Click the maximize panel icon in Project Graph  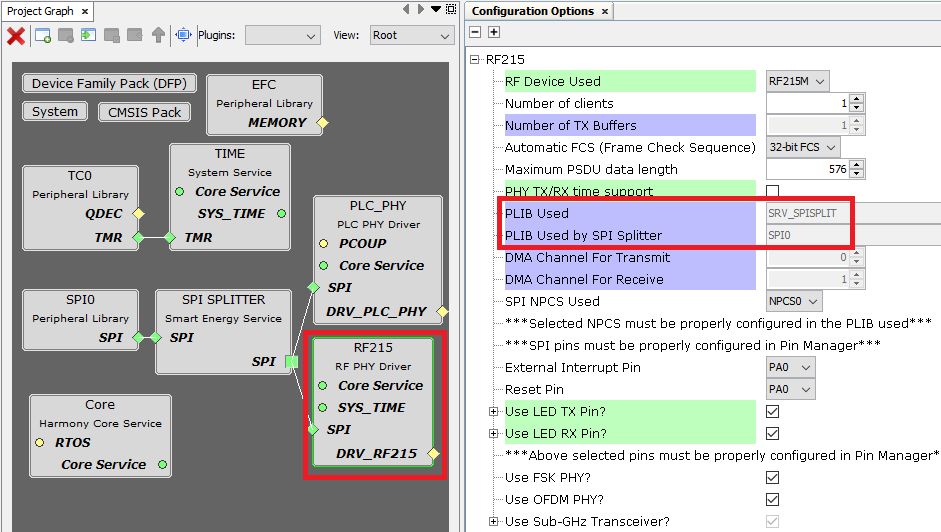click(451, 10)
